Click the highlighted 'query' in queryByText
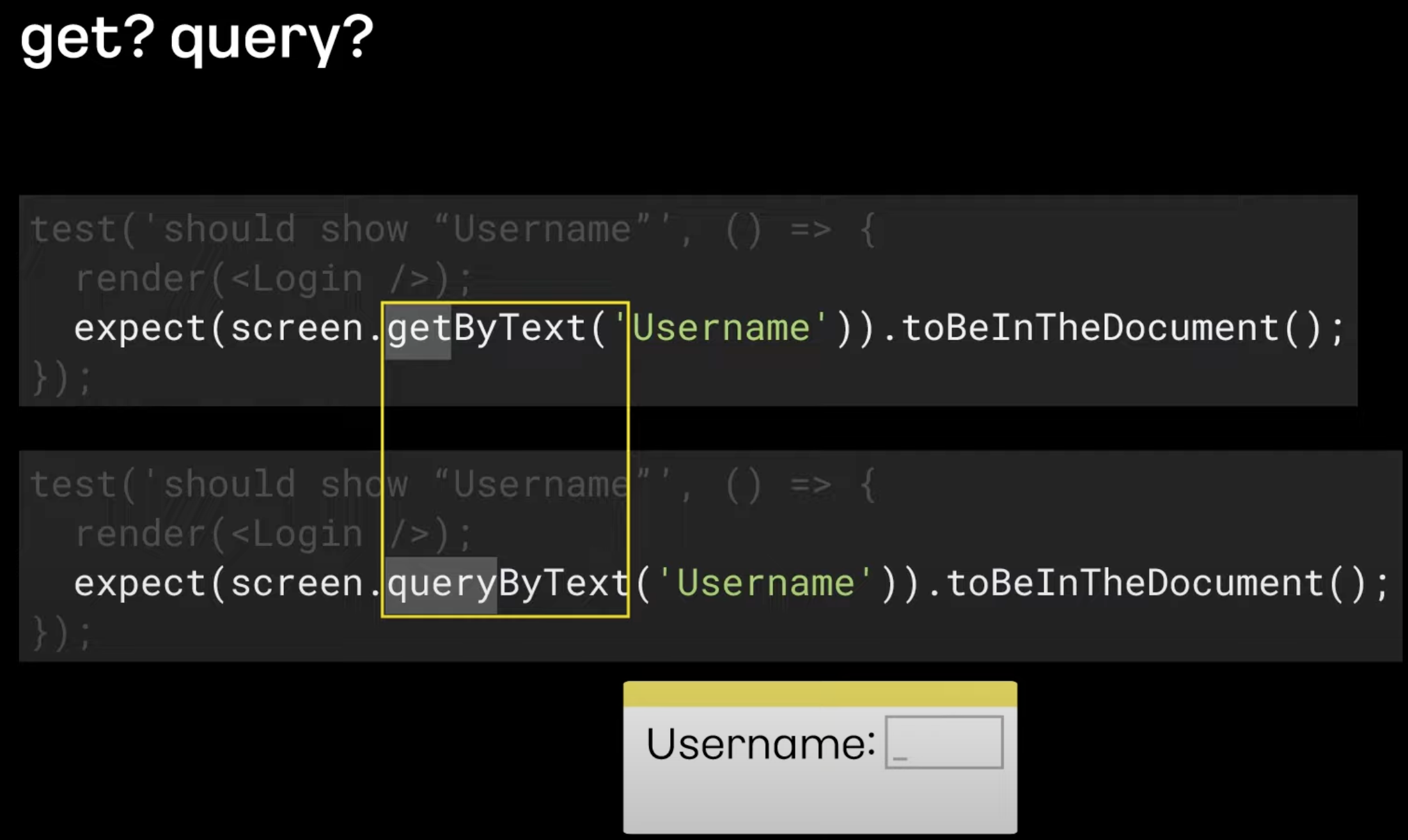Viewport: 1408px width, 840px height. (441, 585)
